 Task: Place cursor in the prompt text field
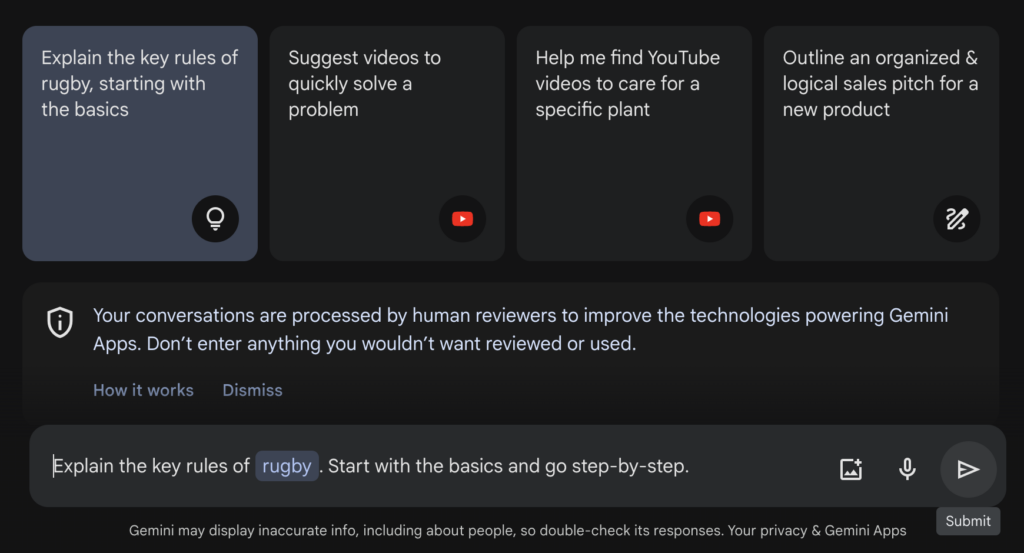coord(431,466)
